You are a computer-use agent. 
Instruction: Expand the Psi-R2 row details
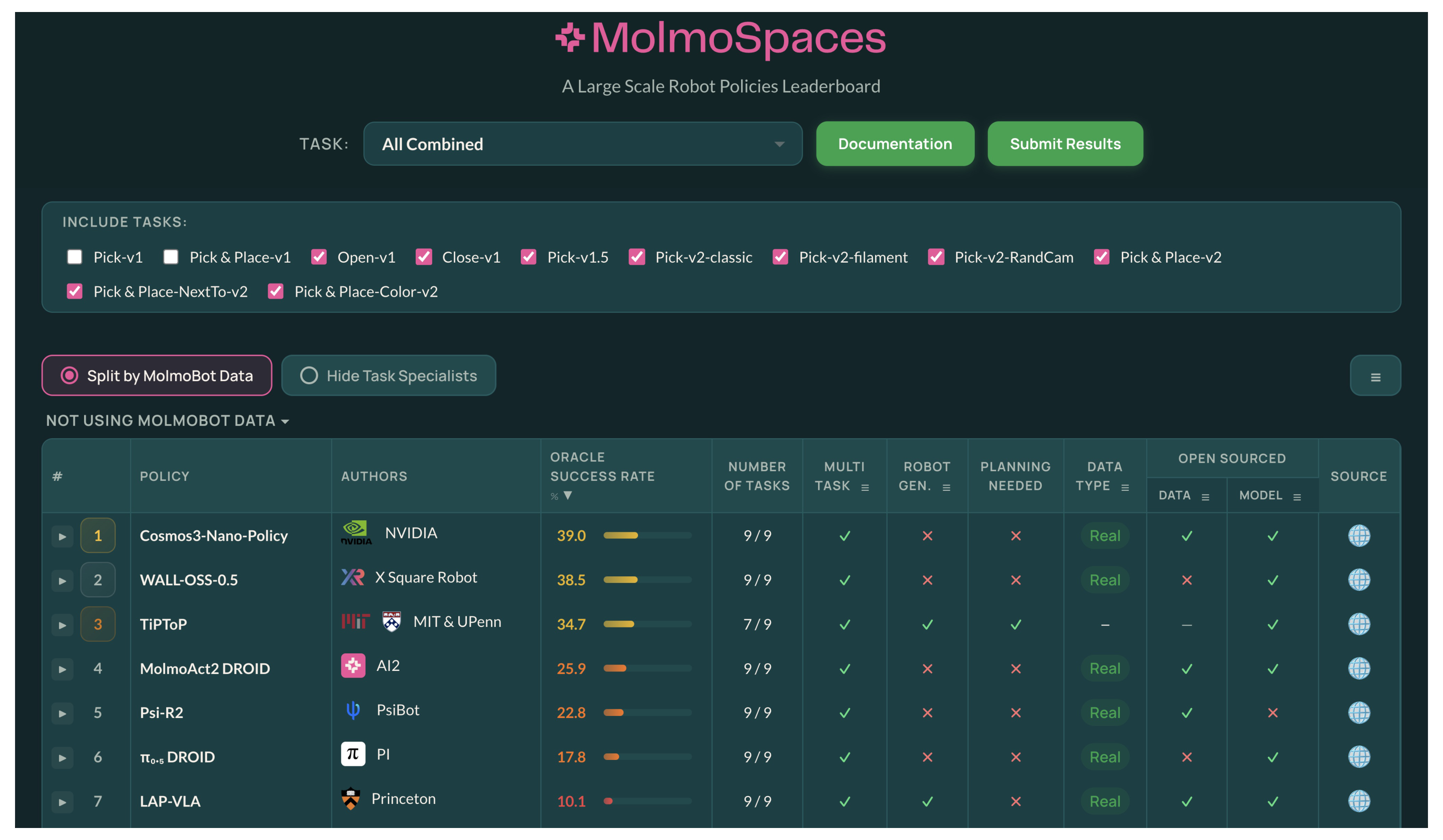pos(63,713)
